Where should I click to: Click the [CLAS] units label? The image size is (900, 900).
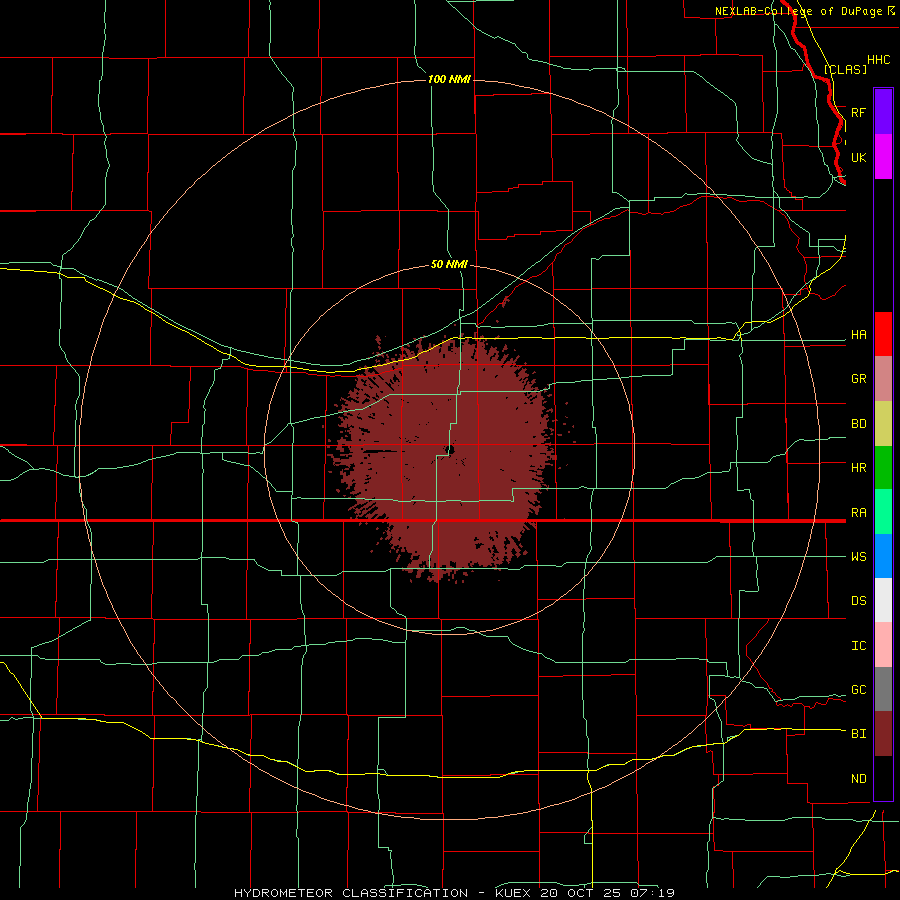click(845, 69)
